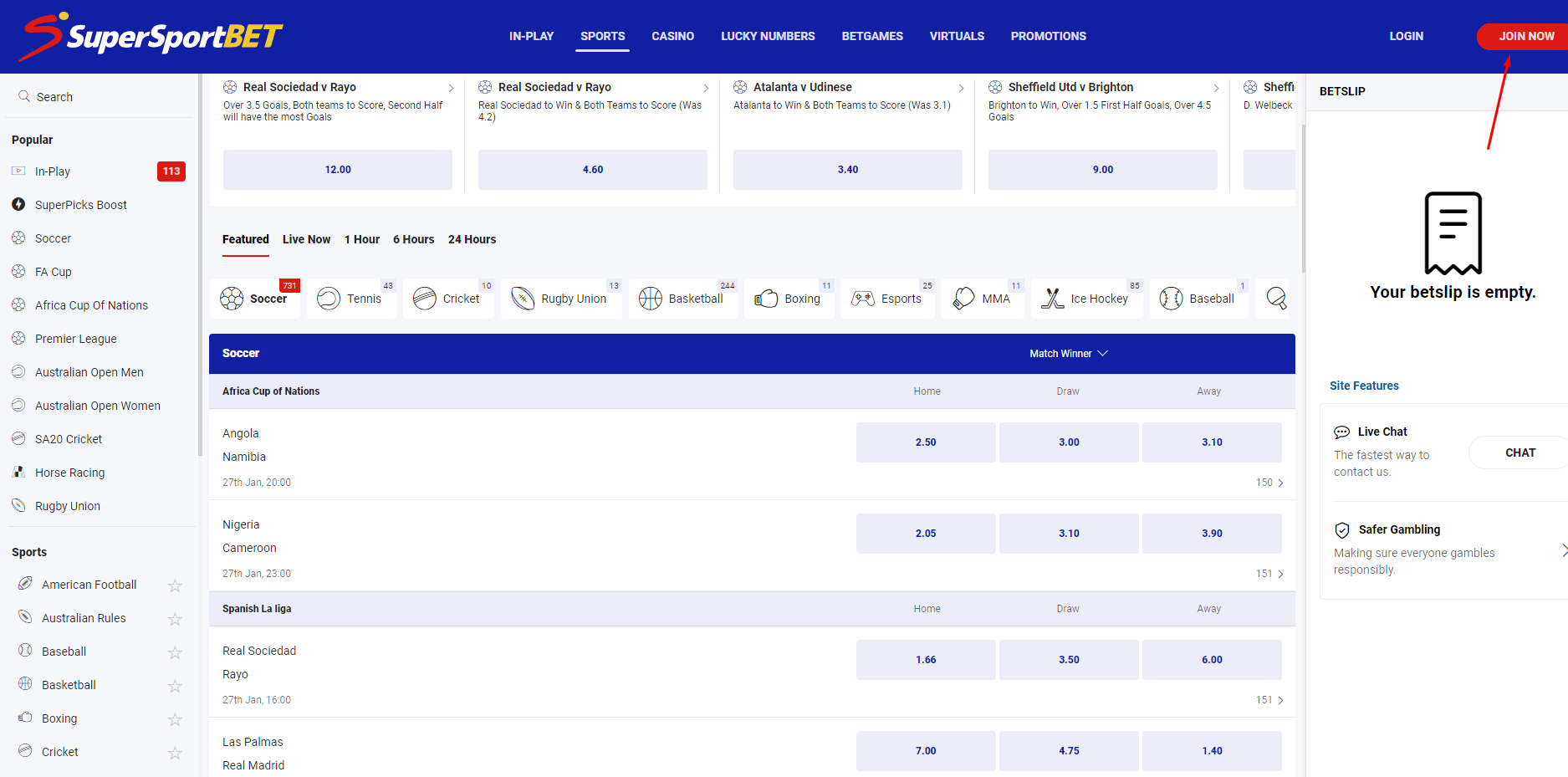The image size is (1568, 777).
Task: Select the Ice Hockey icon tile
Action: [1087, 299]
